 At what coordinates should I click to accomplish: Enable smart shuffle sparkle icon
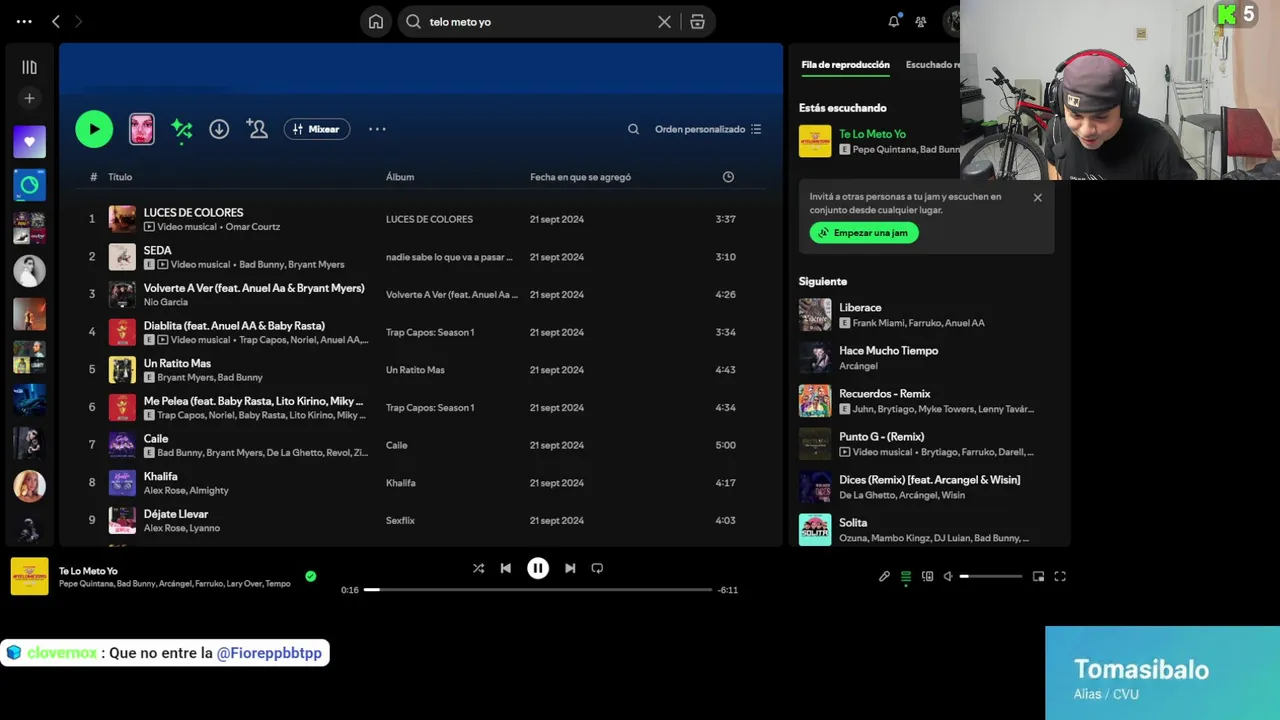pyautogui.click(x=181, y=129)
